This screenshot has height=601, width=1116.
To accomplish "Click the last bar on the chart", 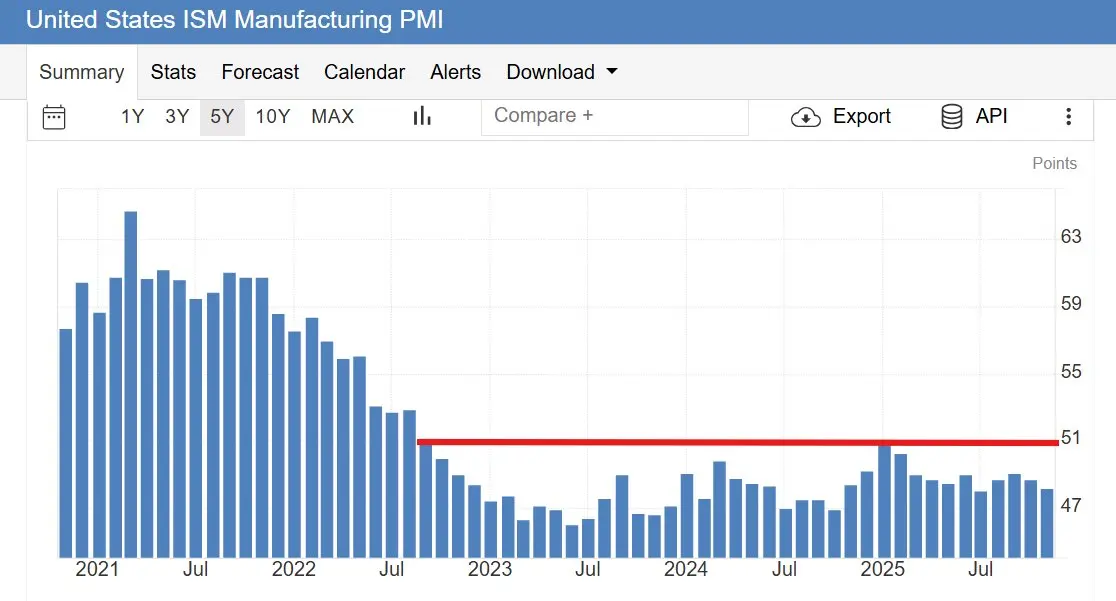I will (x=1047, y=523).
